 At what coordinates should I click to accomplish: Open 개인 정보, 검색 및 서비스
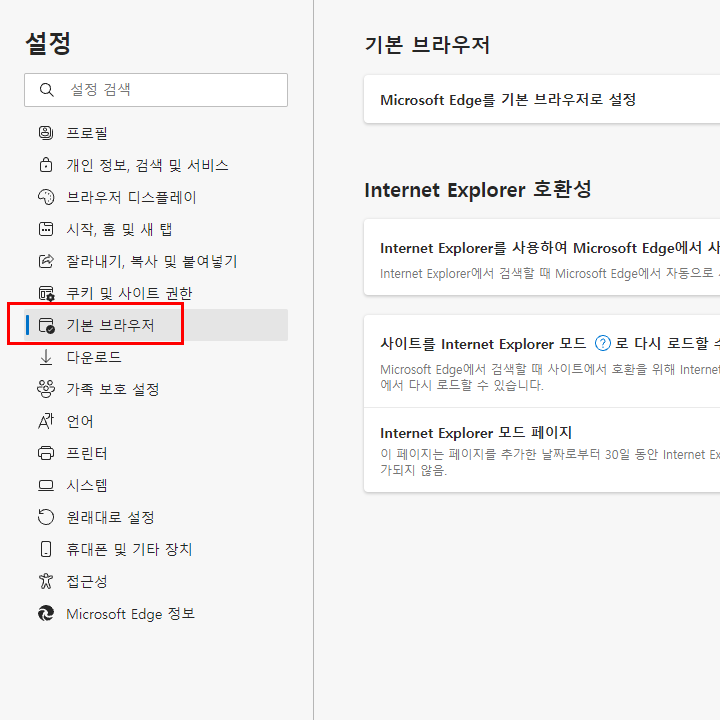[x=156, y=165]
